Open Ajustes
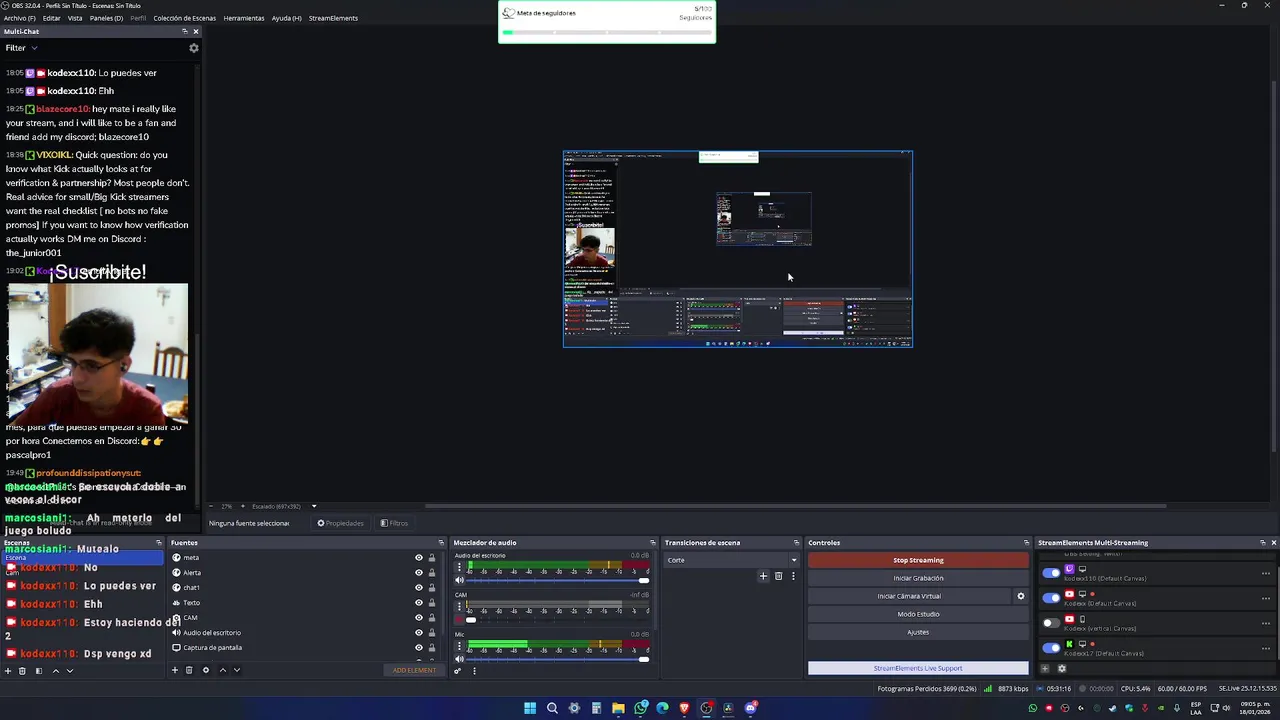This screenshot has width=1280, height=720. pyautogui.click(x=918, y=632)
